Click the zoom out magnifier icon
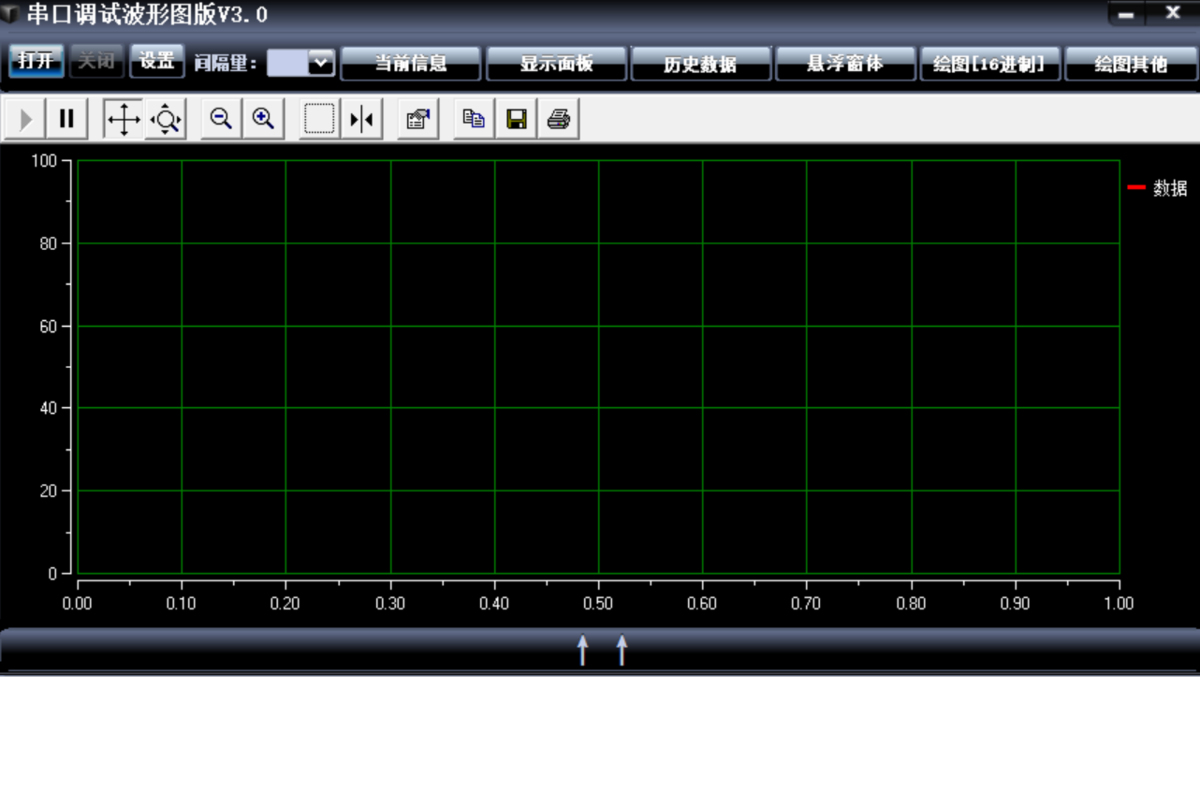The width and height of the screenshot is (1200, 806). coord(221,120)
